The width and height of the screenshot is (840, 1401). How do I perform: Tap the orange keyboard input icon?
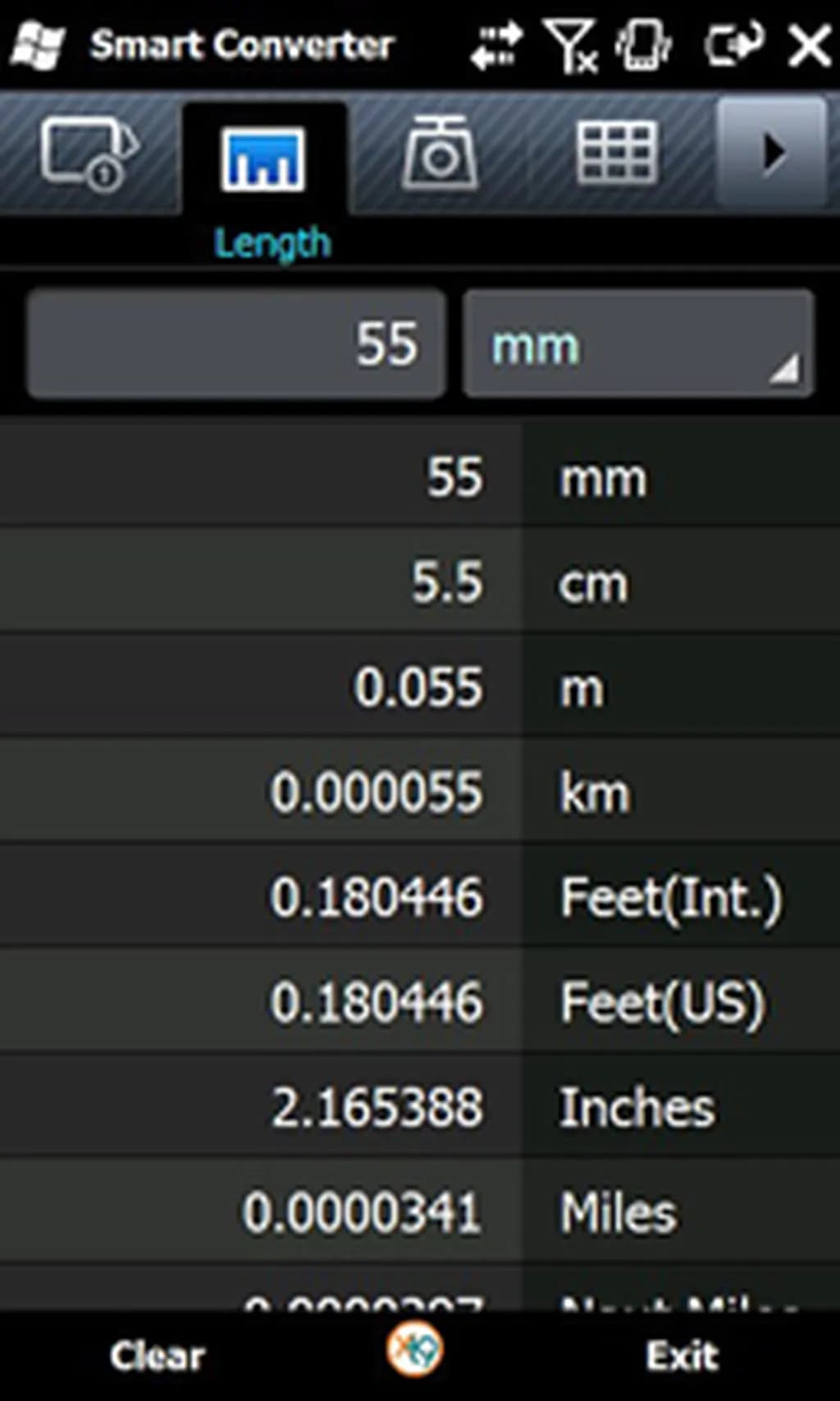click(x=414, y=1348)
